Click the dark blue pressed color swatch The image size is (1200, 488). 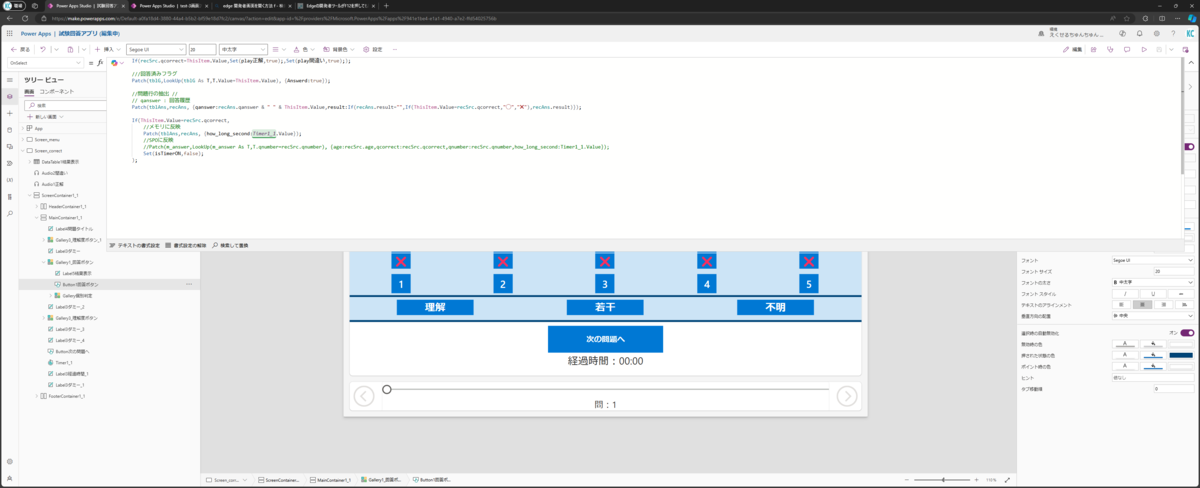tap(1181, 355)
